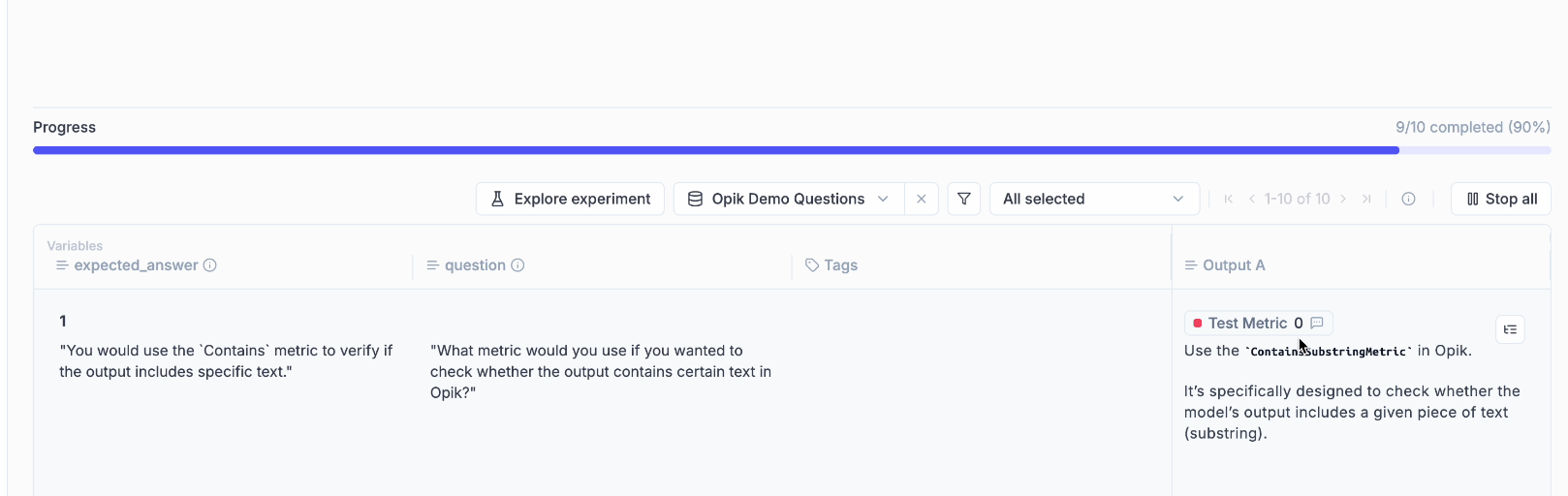
Task: Open the Opik Demo Questions dataset dropdown
Action: 789,199
